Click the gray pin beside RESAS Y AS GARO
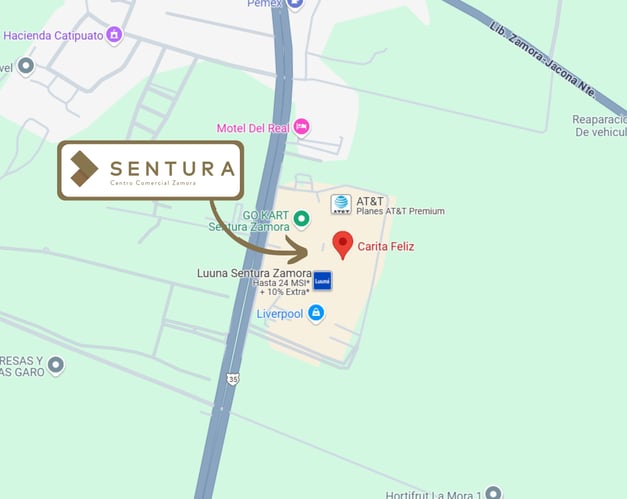The height and width of the screenshot is (499, 627). (56, 365)
